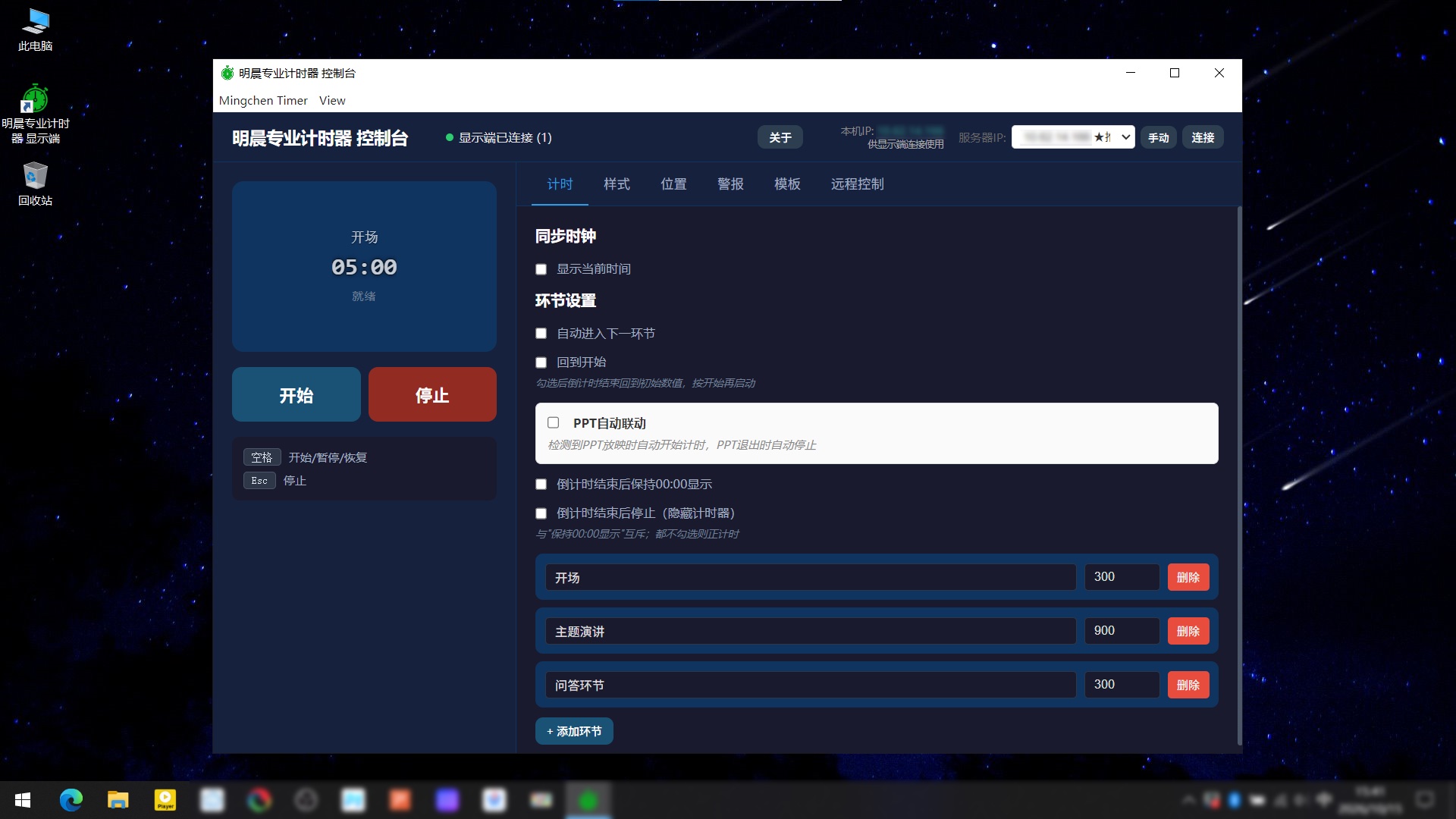Click the 问答环节 name field
Viewport: 1456px width, 819px height.
[811, 685]
